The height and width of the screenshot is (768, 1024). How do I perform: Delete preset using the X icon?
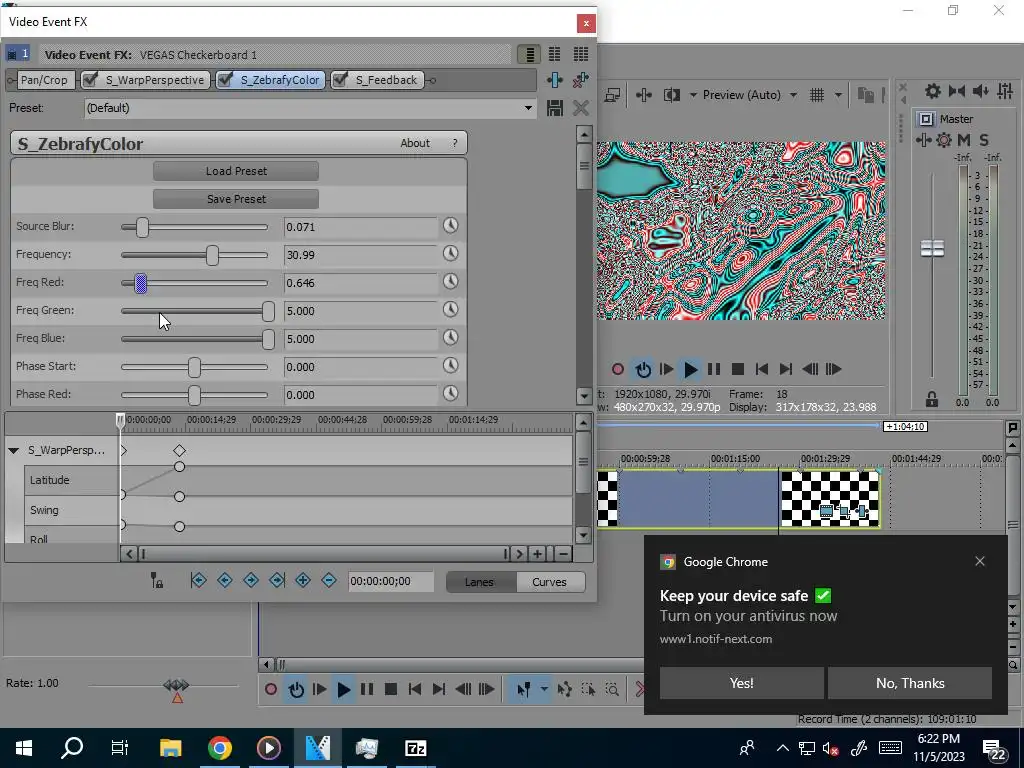581,108
